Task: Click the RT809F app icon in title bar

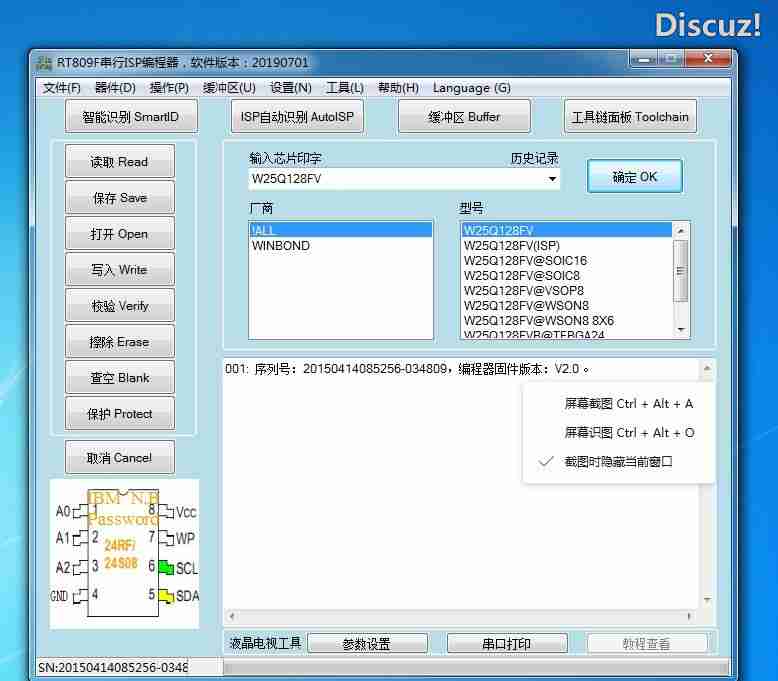Action: [x=44, y=62]
